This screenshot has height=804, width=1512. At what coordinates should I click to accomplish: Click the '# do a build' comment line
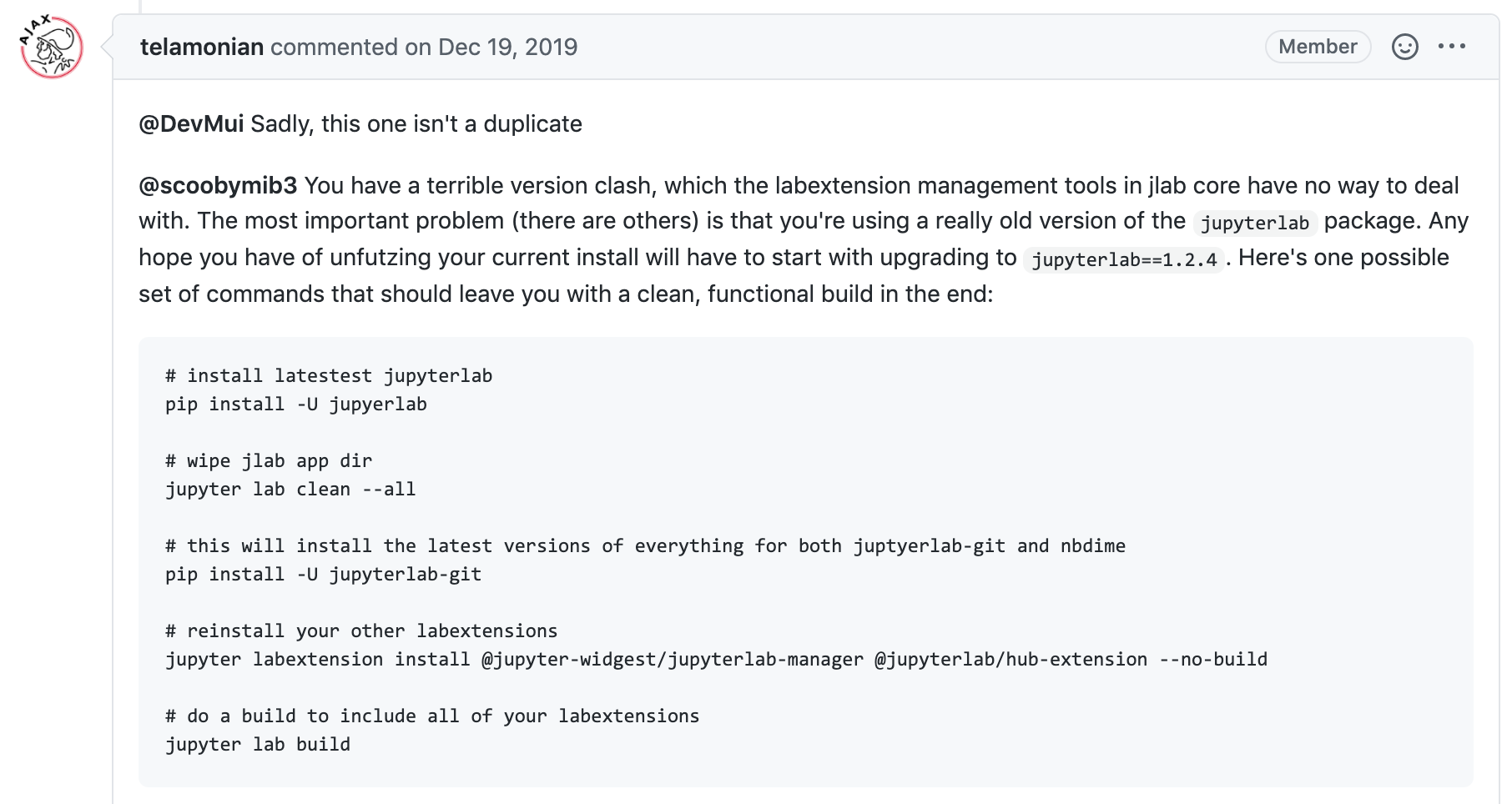(432, 716)
